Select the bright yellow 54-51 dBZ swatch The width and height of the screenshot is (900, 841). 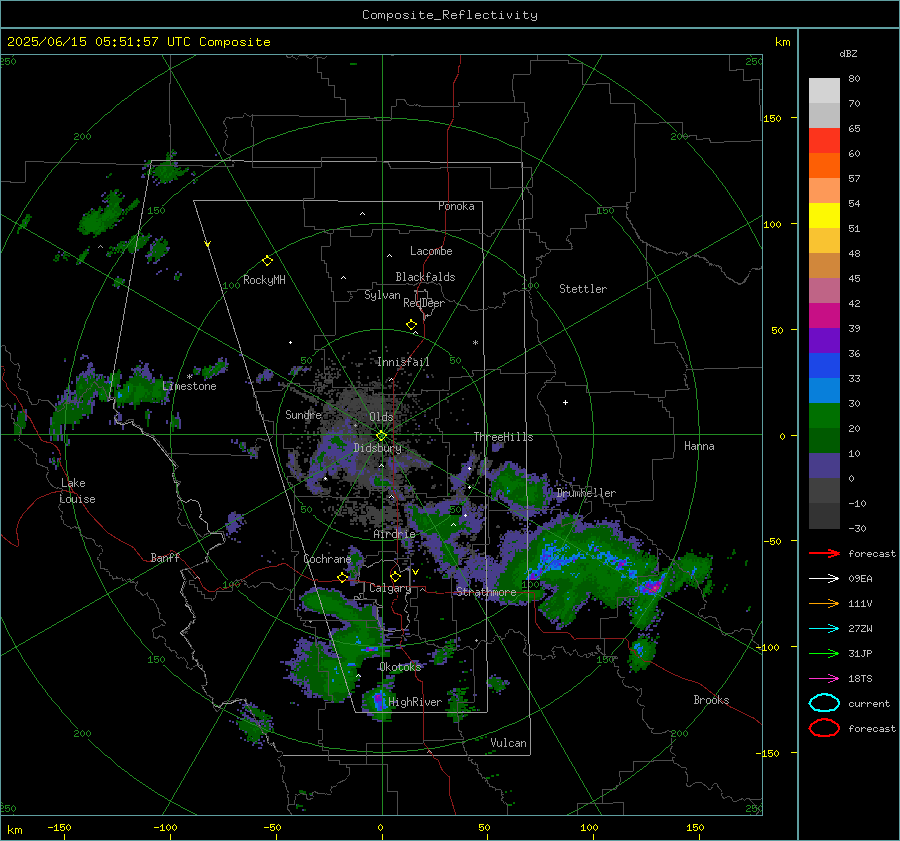[x=824, y=216]
